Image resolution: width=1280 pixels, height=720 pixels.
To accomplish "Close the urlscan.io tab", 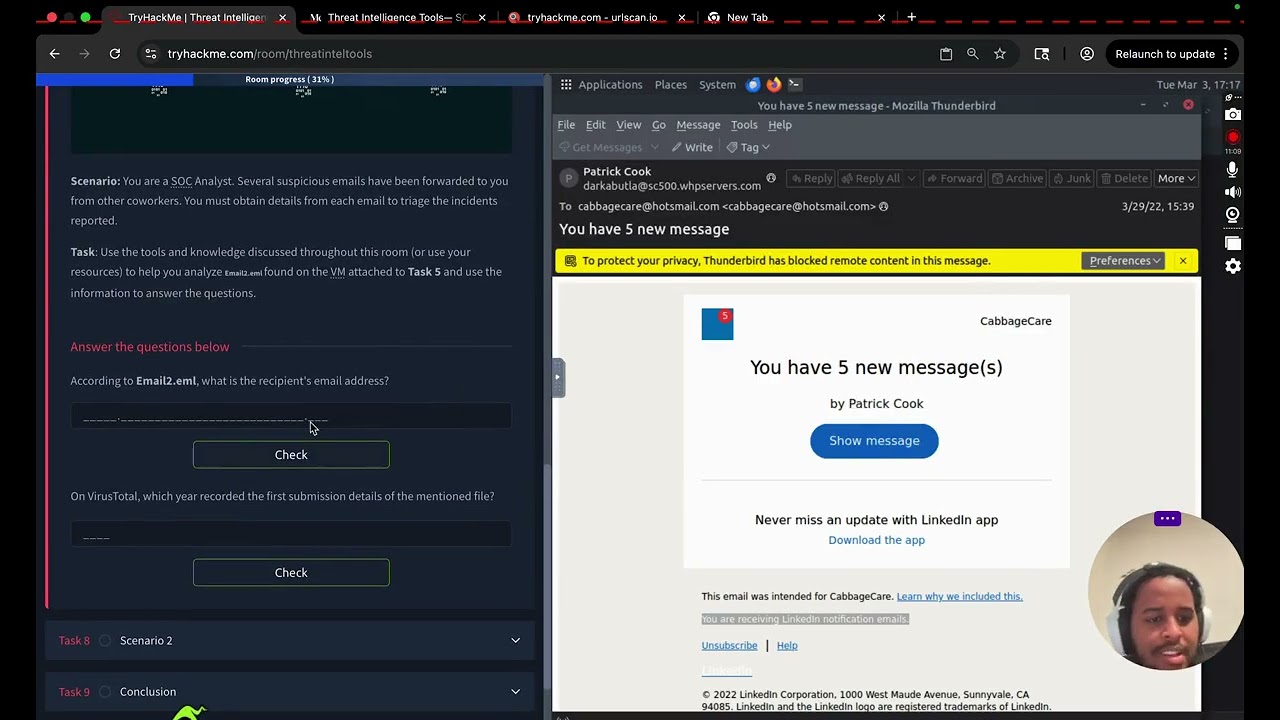I will (682, 17).
